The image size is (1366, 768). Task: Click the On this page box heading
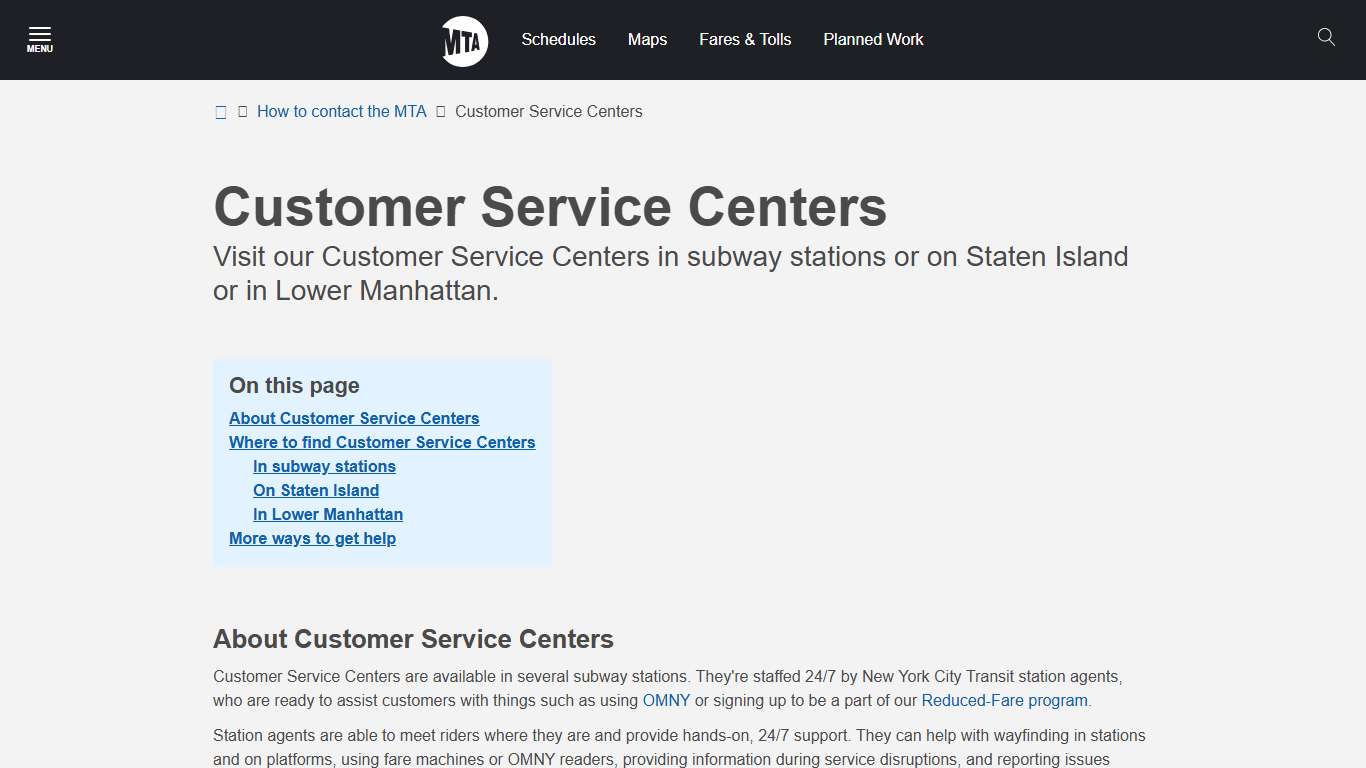294,385
